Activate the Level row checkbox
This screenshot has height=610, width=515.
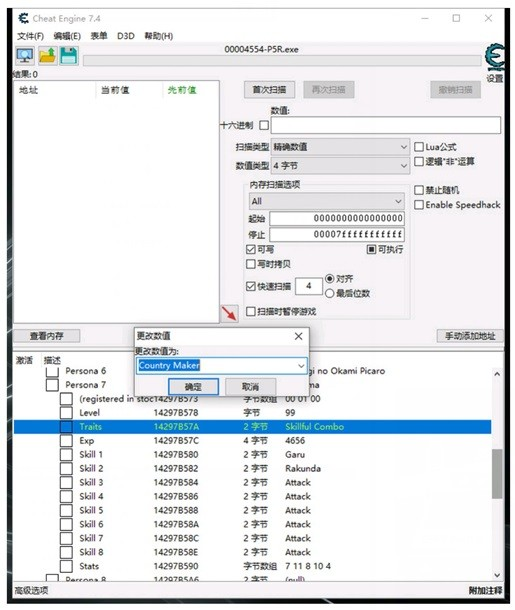66,413
